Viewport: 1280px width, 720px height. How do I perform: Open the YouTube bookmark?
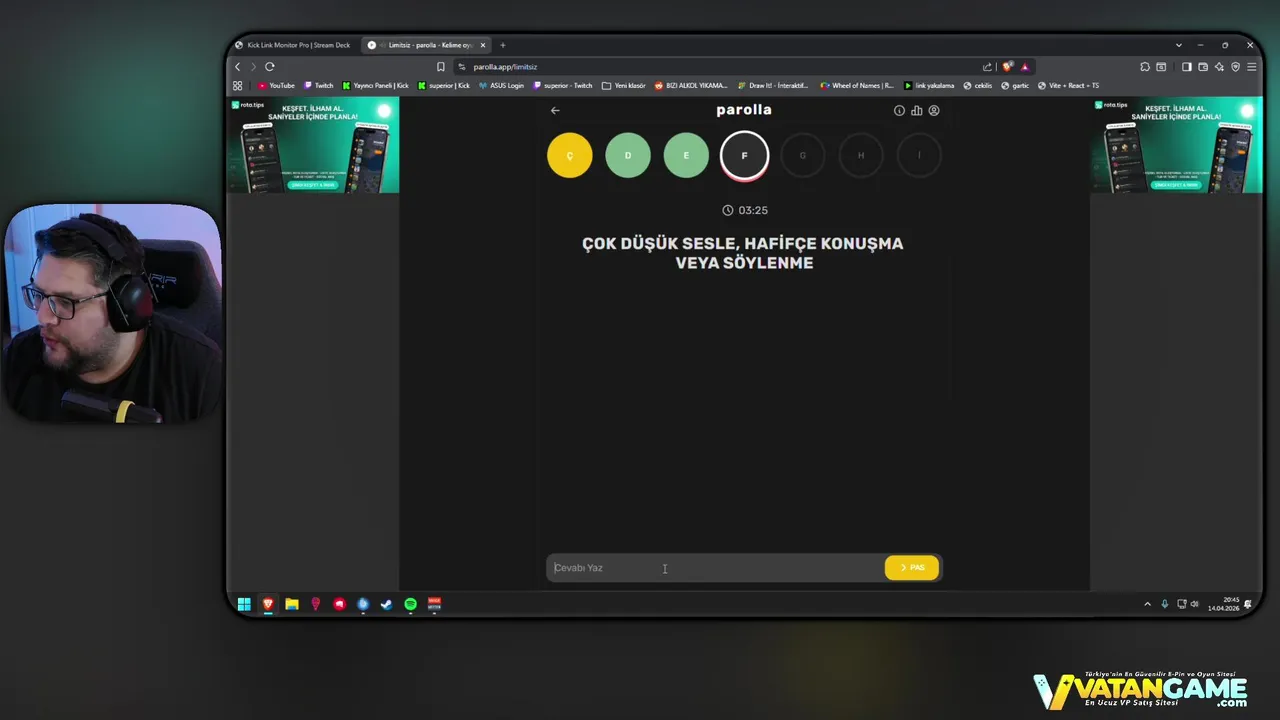pyautogui.click(x=276, y=86)
